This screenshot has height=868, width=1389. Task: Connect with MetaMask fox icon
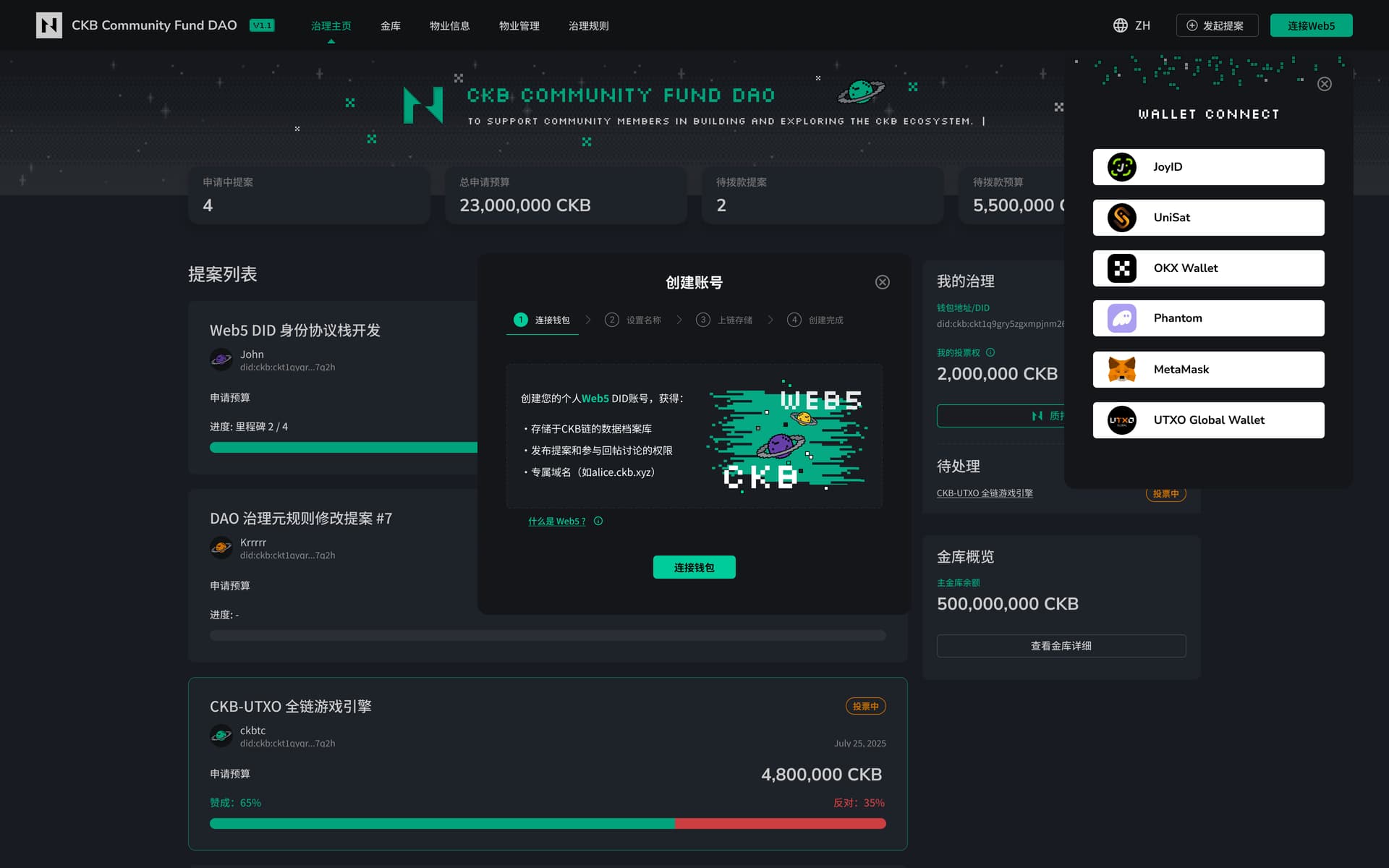1121,370
